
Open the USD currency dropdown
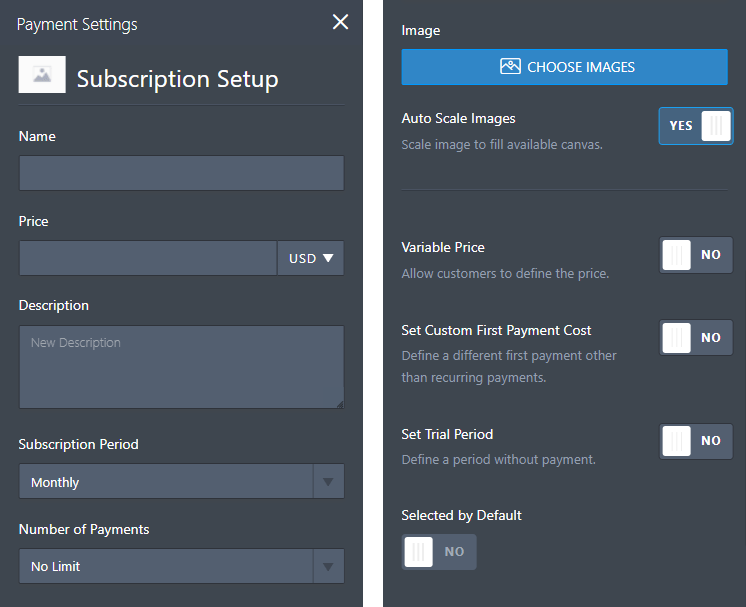311,258
